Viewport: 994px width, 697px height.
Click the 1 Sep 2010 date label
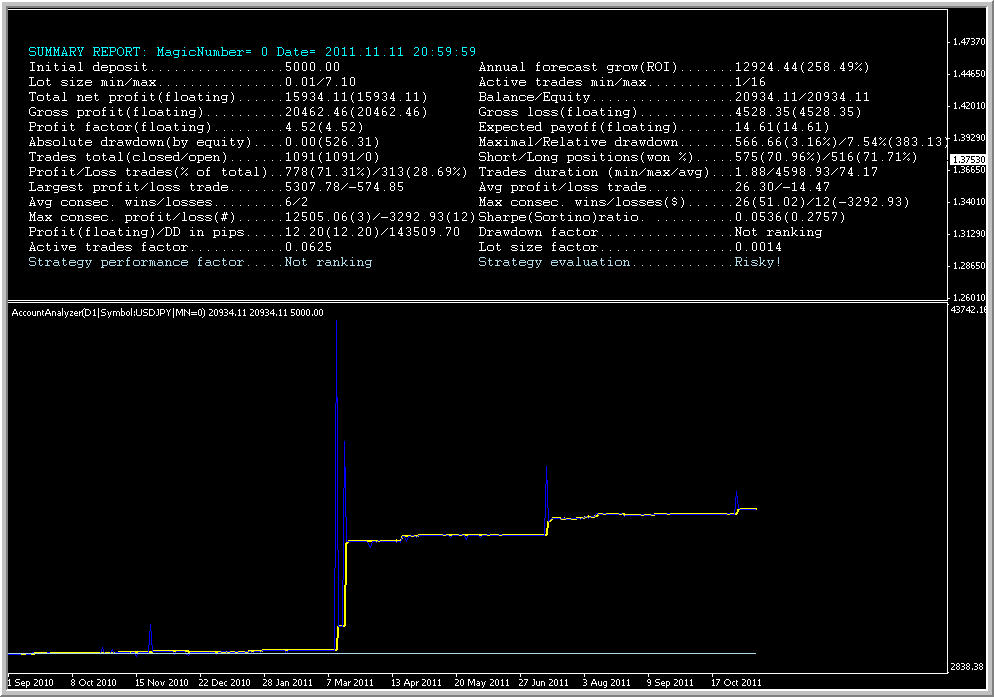pos(30,683)
